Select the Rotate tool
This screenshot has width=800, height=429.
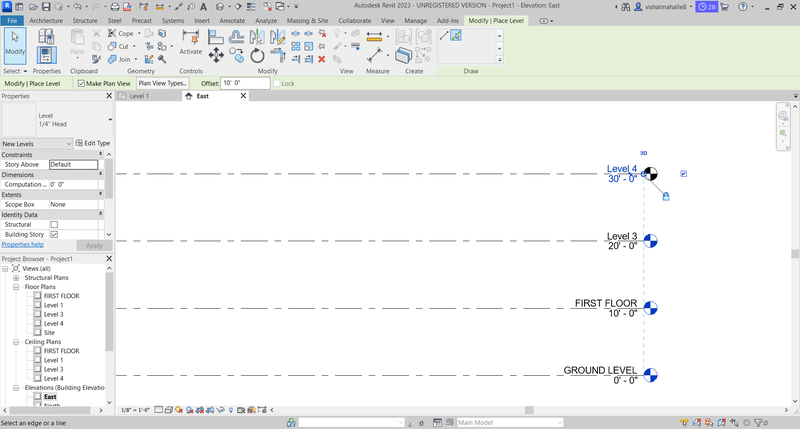pyautogui.click(x=257, y=55)
